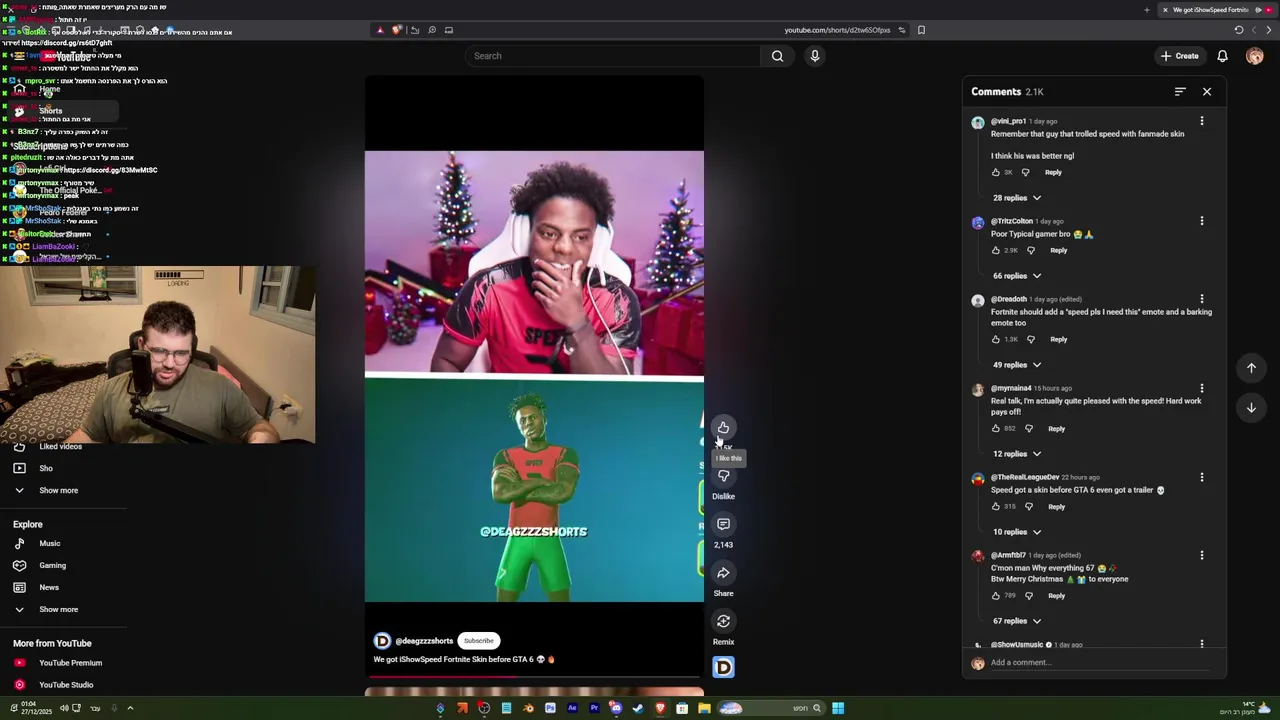Start voice search with the microphone
Image resolution: width=1280 pixels, height=720 pixels.
click(x=815, y=56)
